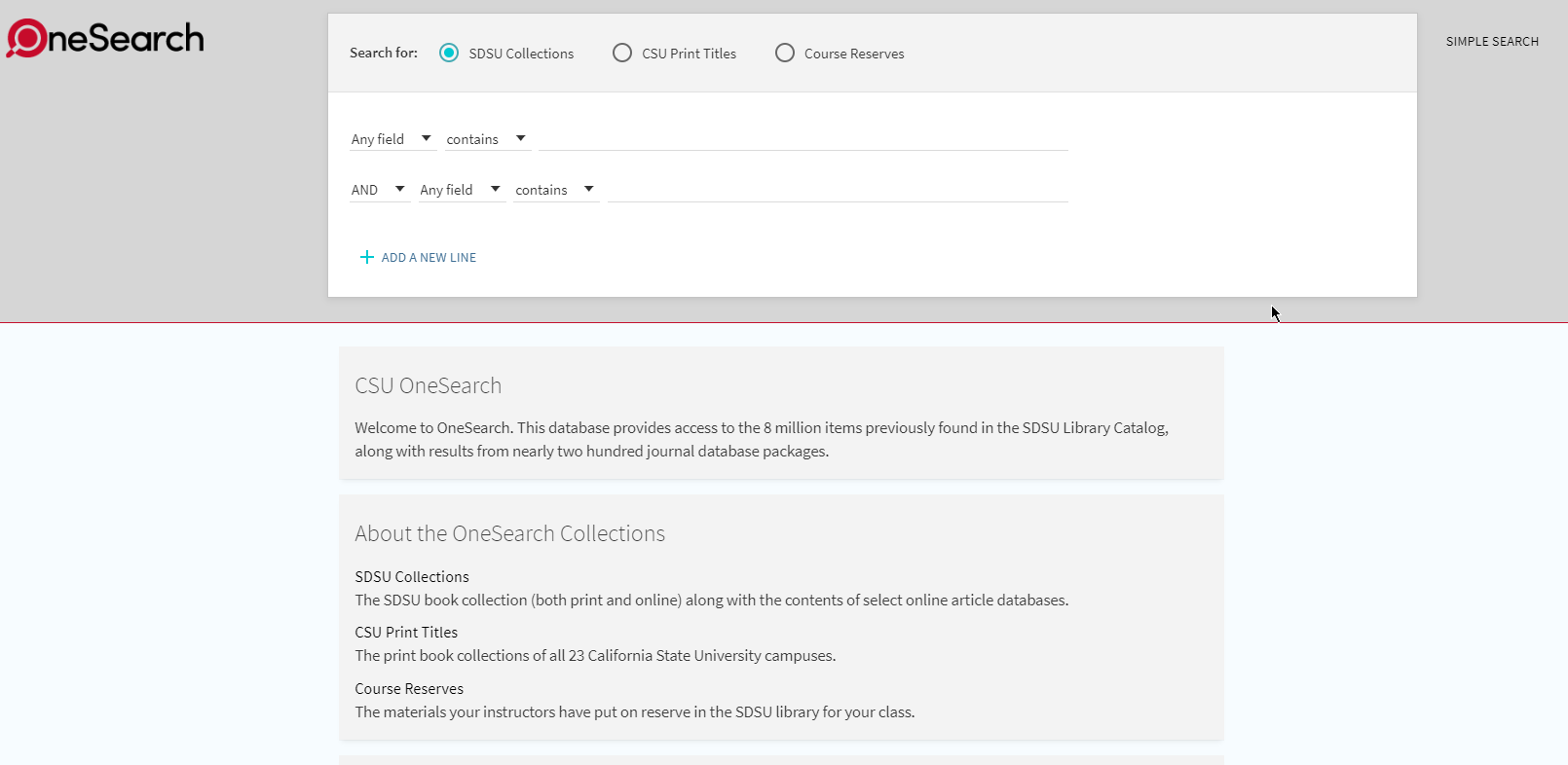Switch to Simple Search

pos(1492,41)
